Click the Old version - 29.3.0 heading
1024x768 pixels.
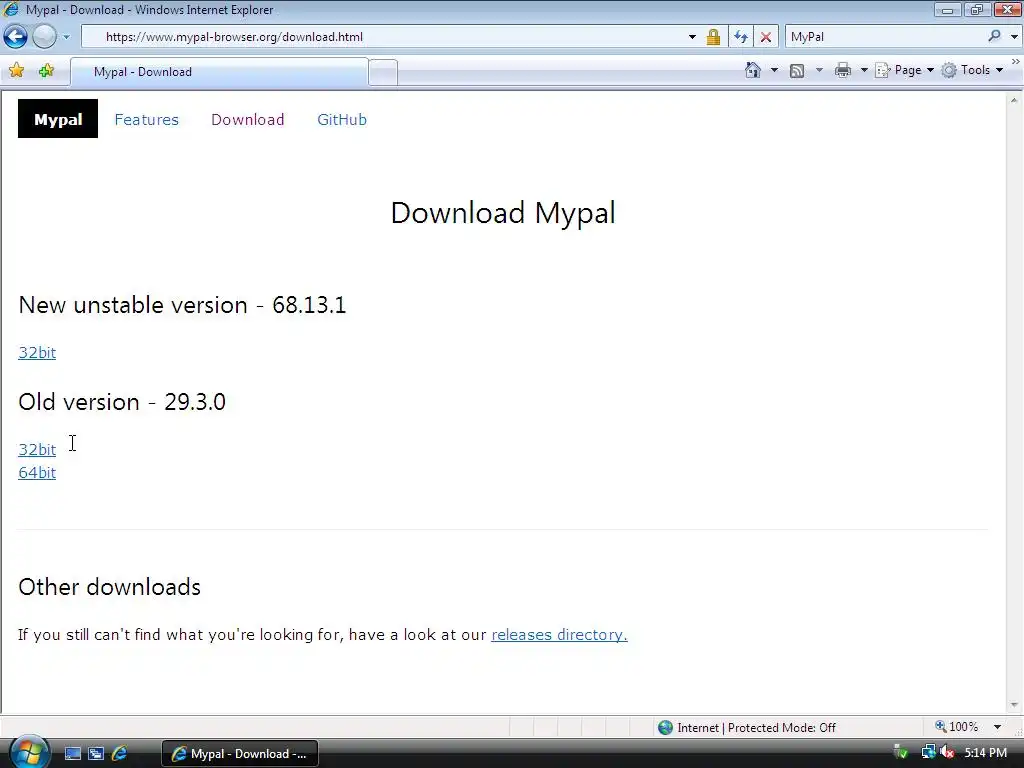click(x=122, y=402)
